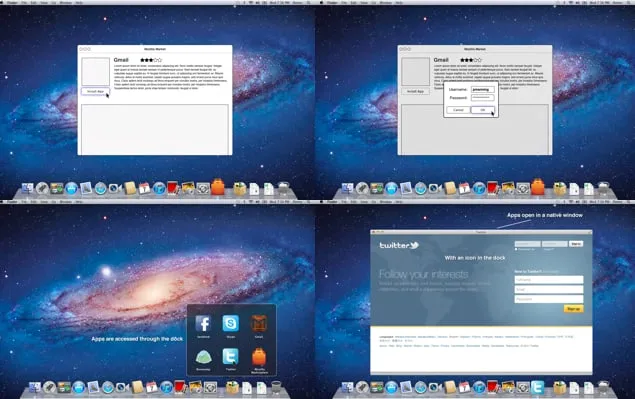Click the Downloads box in dock beside the app popup grid
The width and height of the screenshot is (635, 399).
point(232,388)
